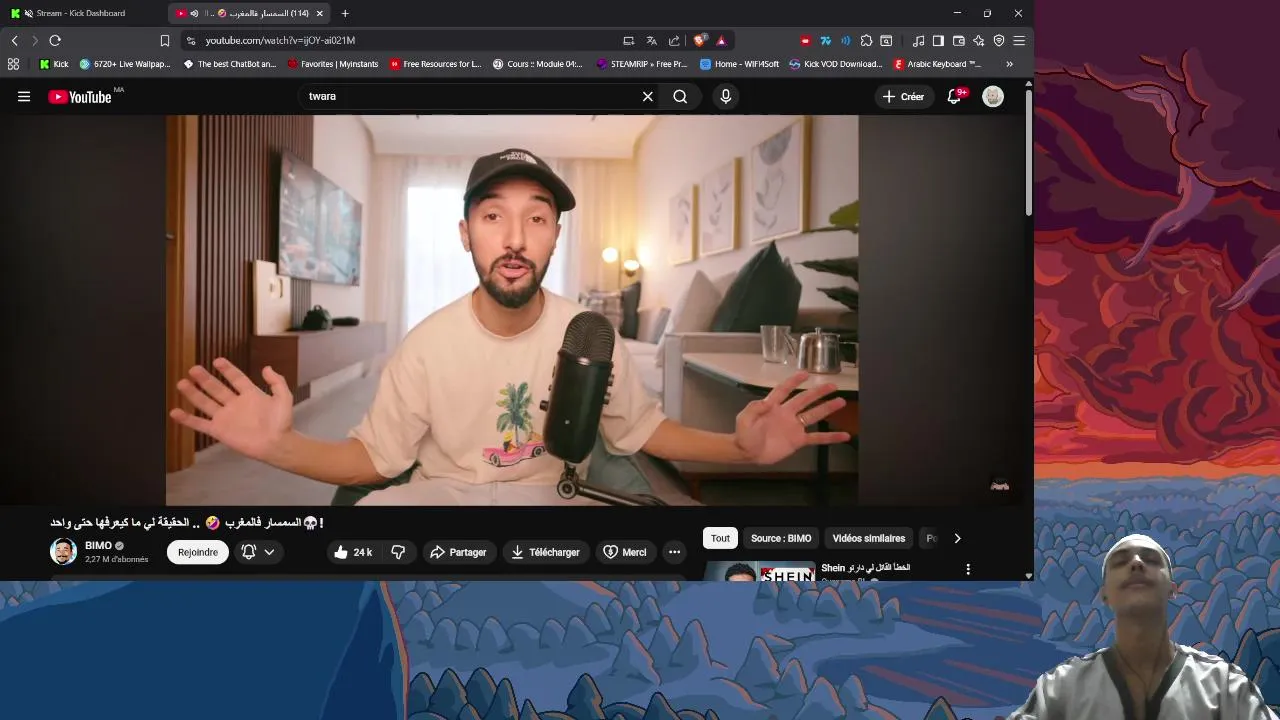
Task: Click the Partager share button
Action: [458, 552]
